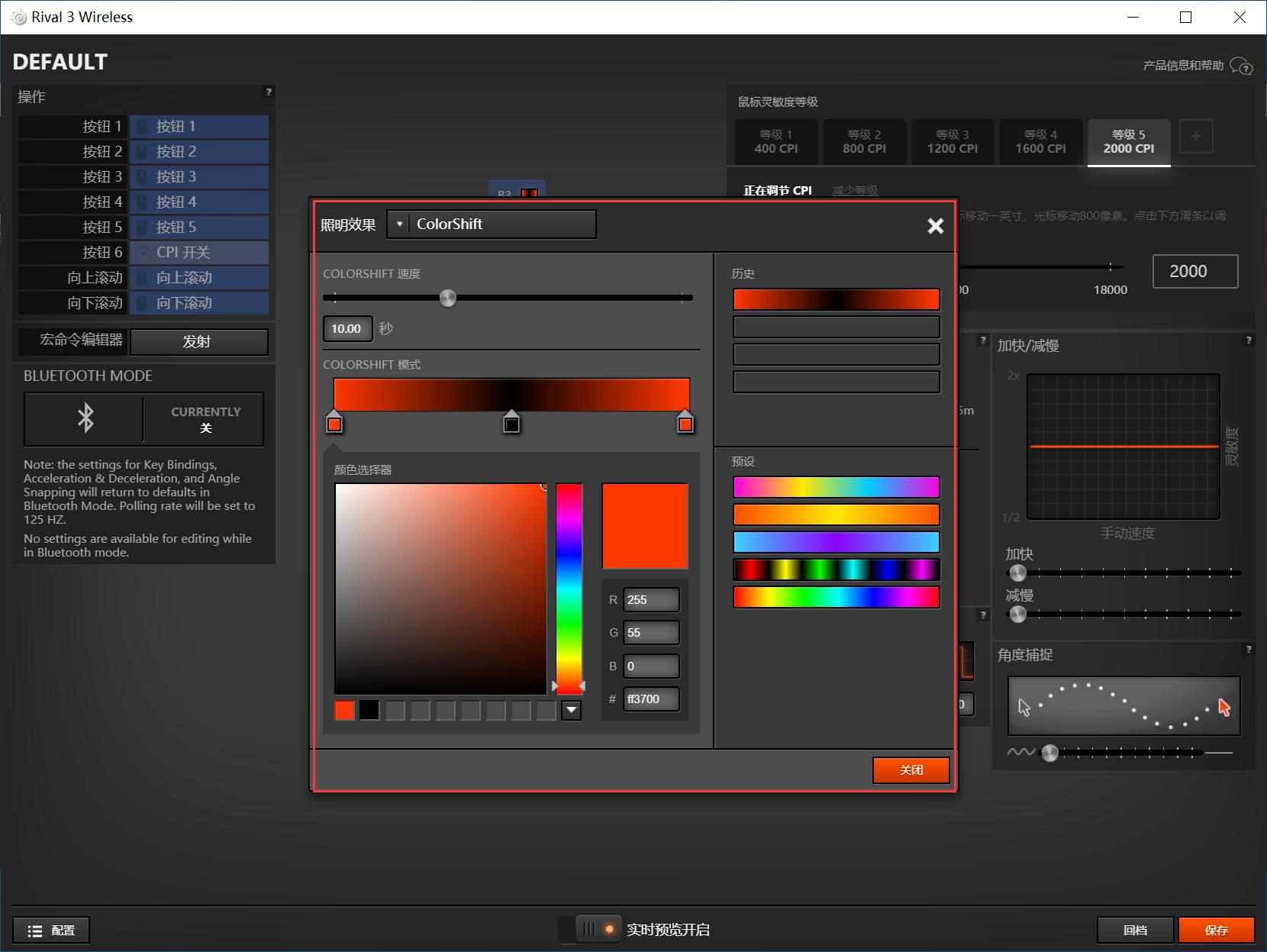Click the 配置 list icon button
The image size is (1267, 952).
click(51, 930)
